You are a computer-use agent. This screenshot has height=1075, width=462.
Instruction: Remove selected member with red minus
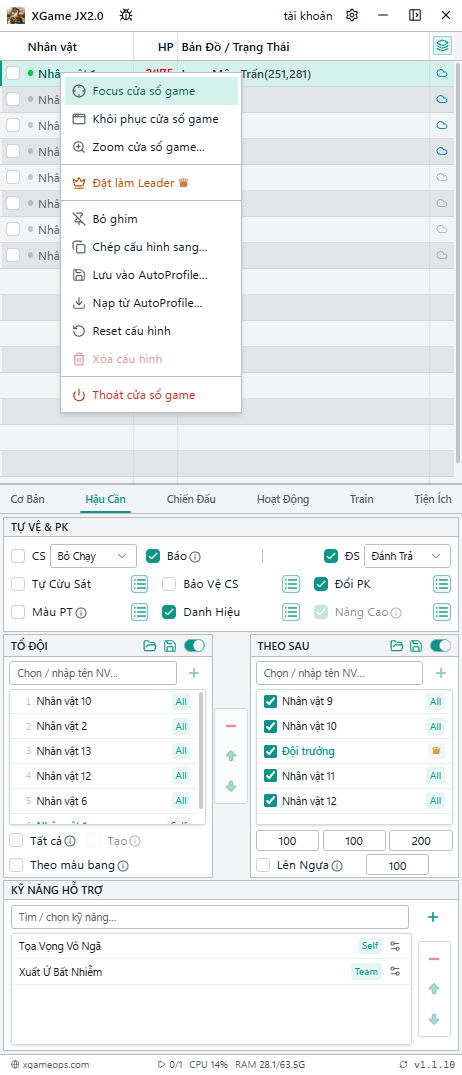[231, 726]
